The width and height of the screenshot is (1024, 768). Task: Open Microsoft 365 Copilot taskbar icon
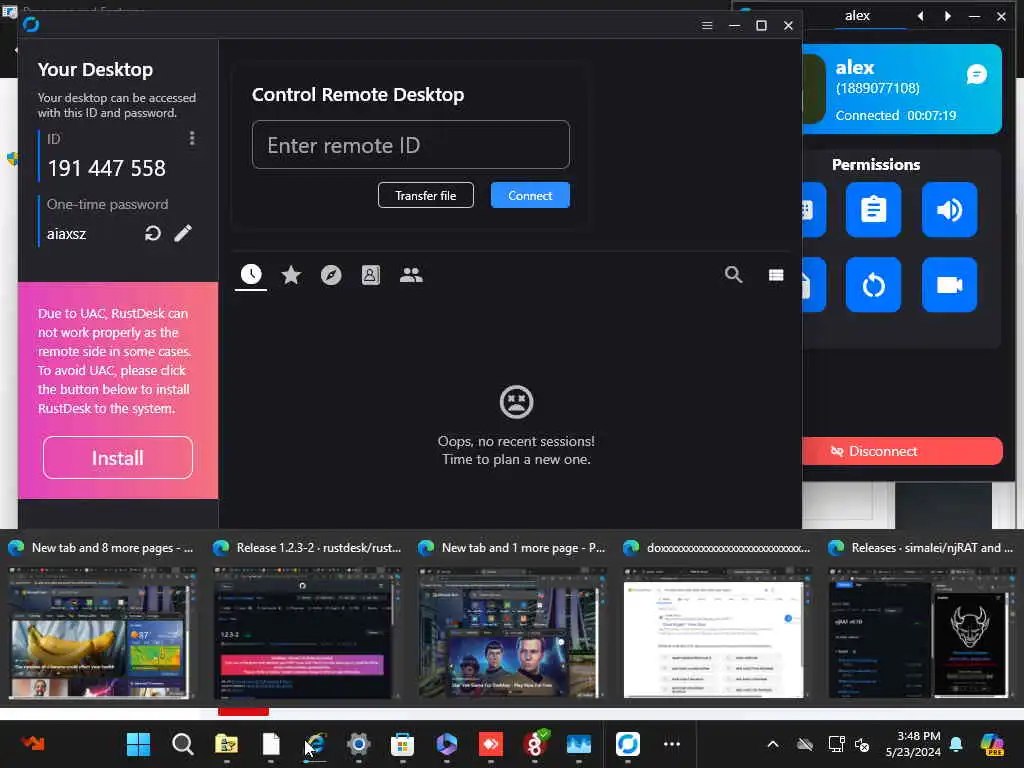click(447, 744)
